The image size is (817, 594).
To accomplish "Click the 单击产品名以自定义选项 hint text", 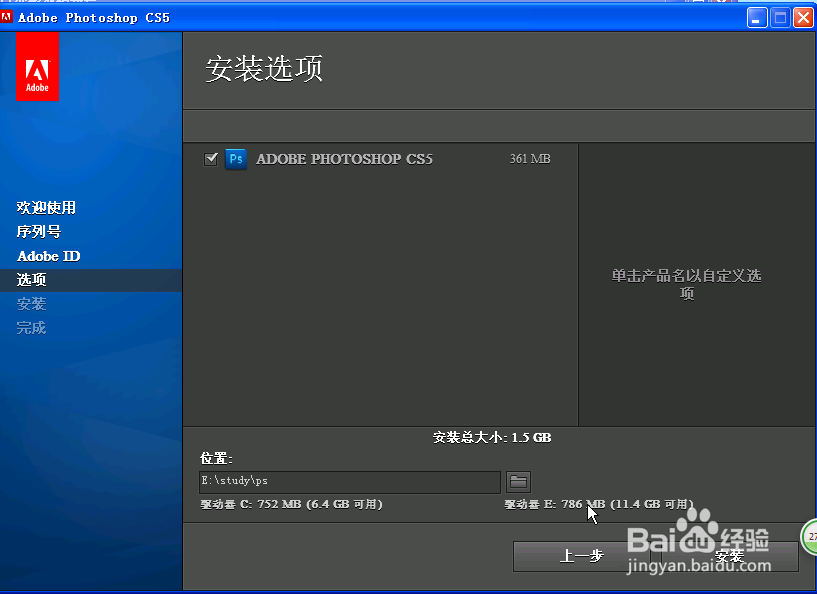I will pyautogui.click(x=687, y=284).
